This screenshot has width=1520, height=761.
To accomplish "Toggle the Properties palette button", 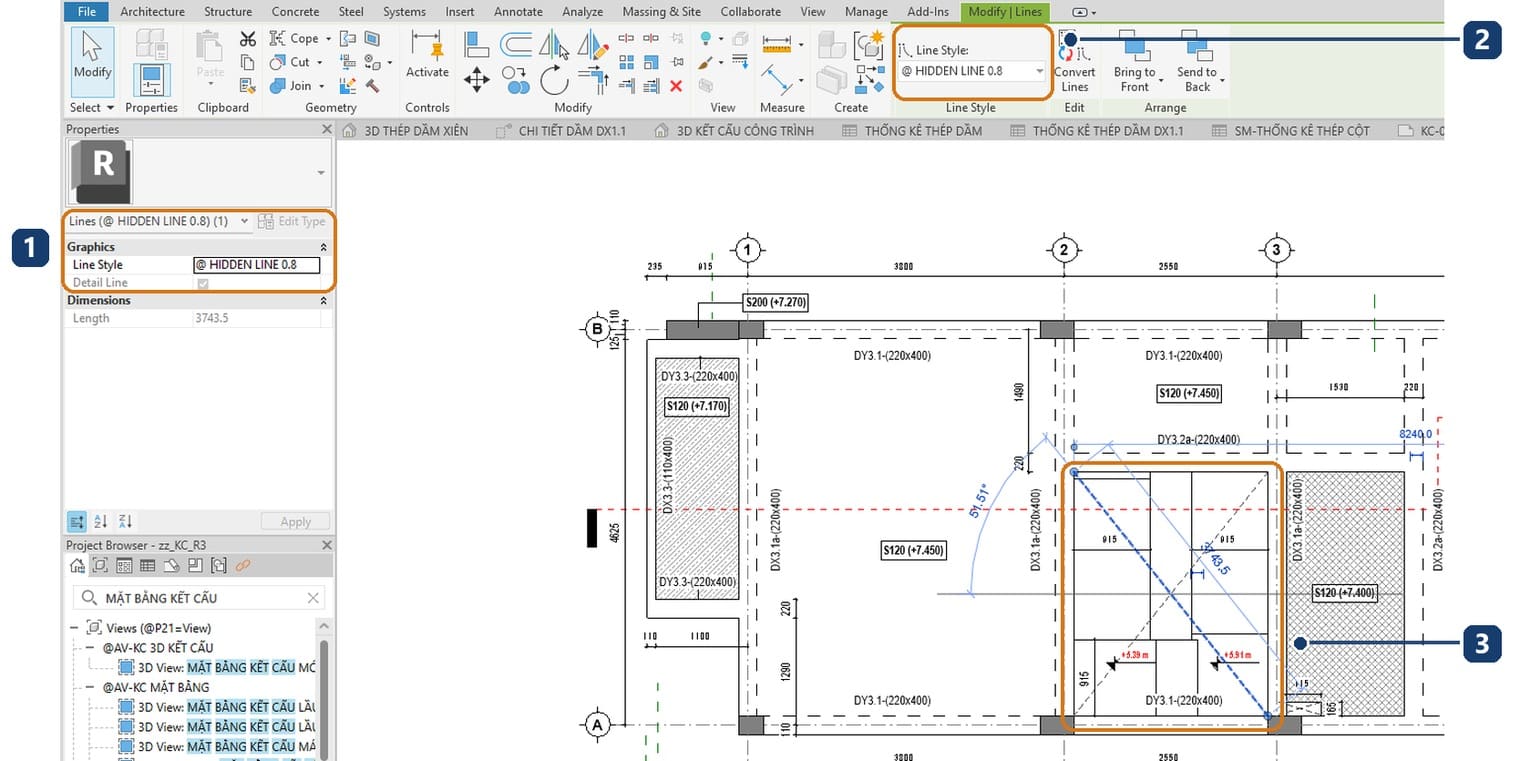I will coord(151,79).
